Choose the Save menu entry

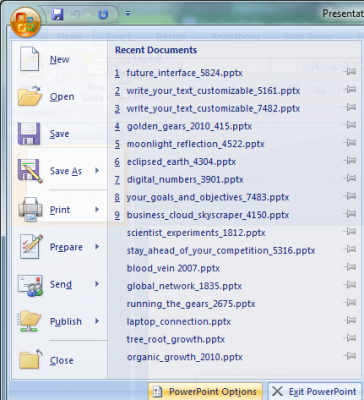[x=59, y=134]
